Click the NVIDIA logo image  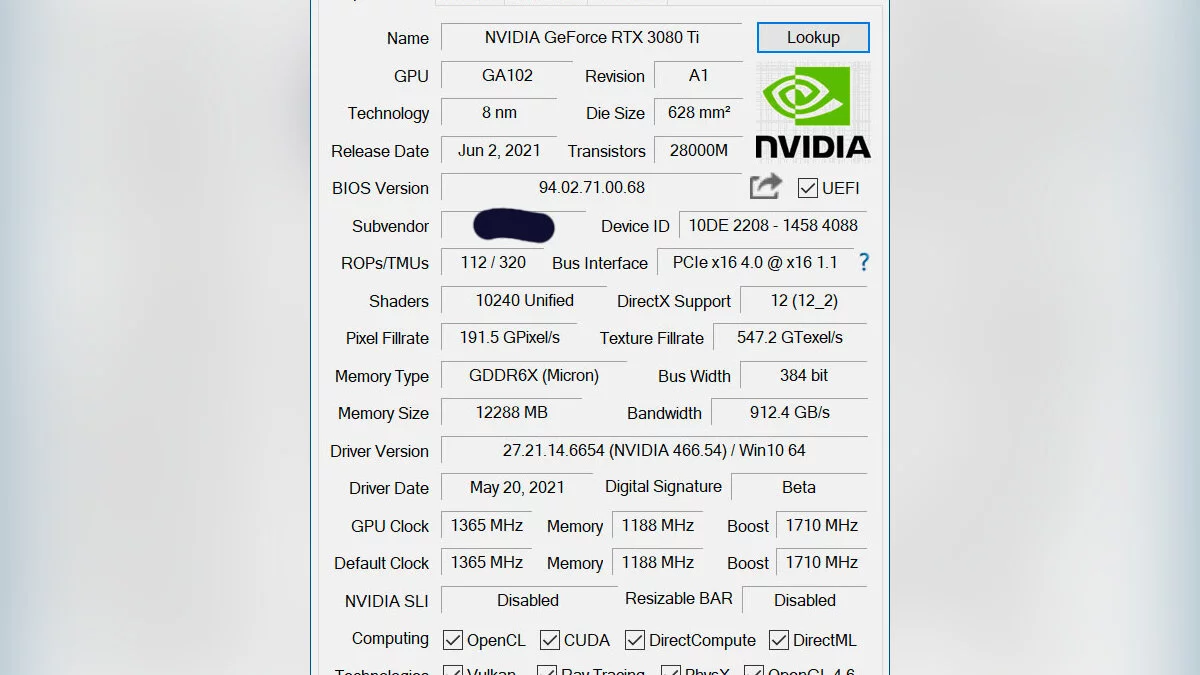coord(813,111)
